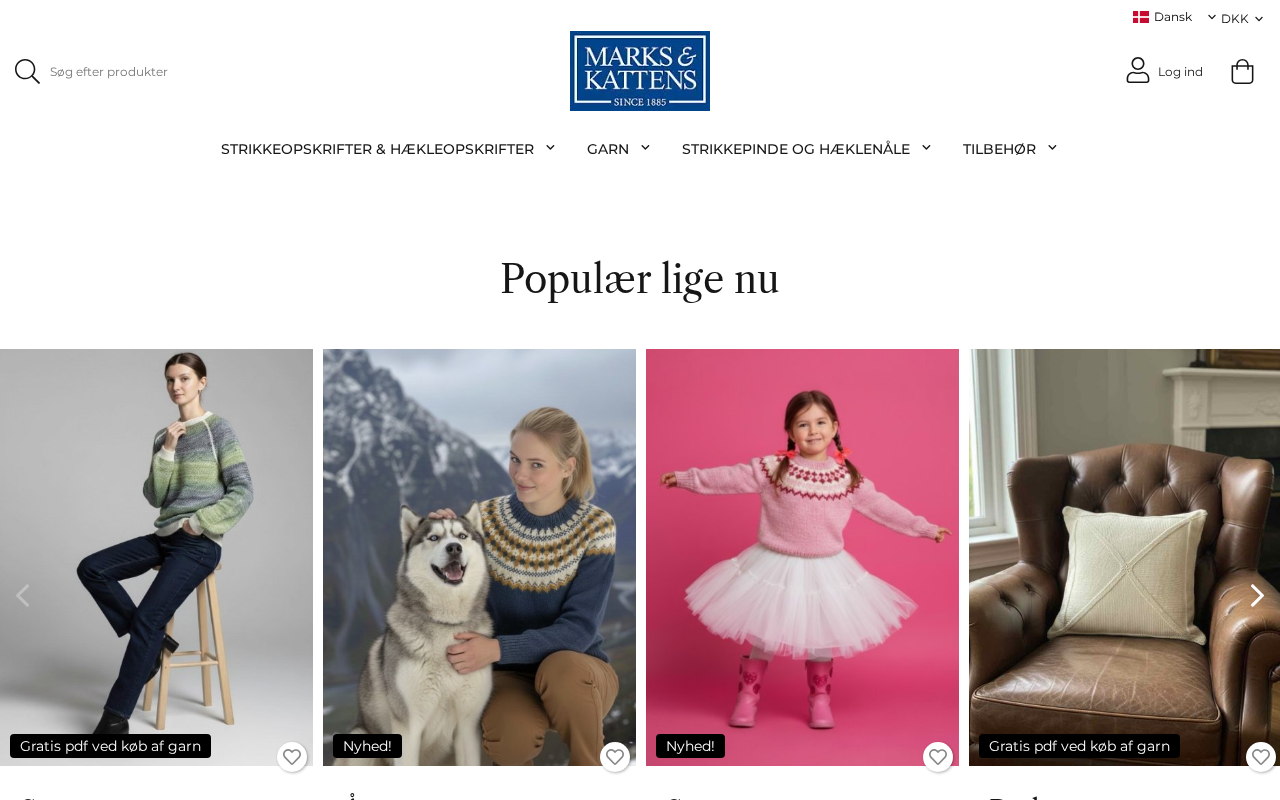Screen dimensions: 1280x800
Task: Click the Log ind link
Action: [1180, 72]
